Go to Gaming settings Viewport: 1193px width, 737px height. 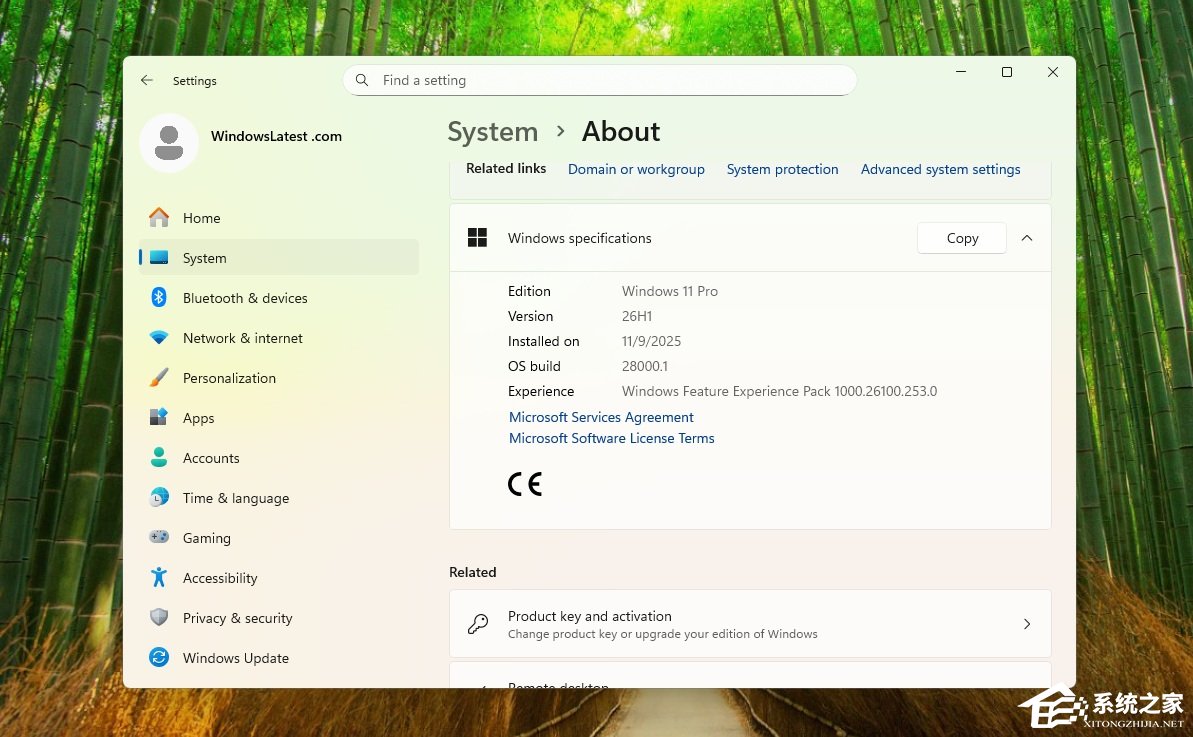(x=278, y=538)
